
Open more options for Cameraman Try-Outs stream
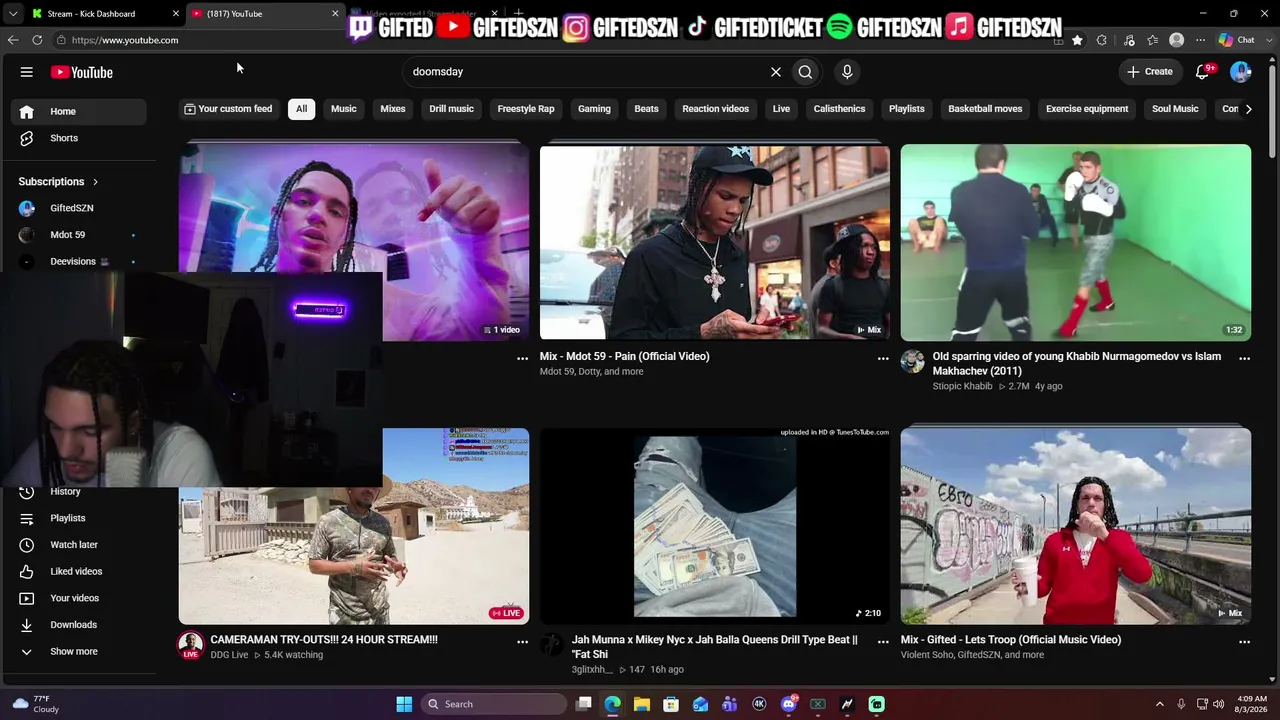522,642
